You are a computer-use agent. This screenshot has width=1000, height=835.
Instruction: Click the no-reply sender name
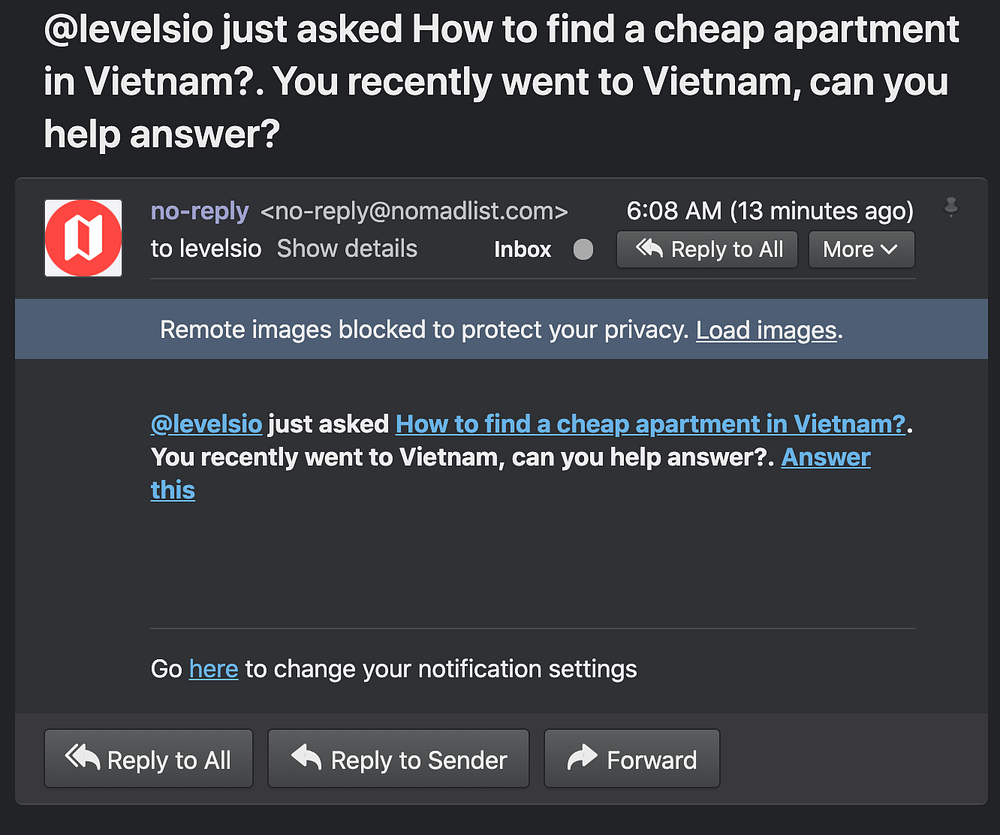pyautogui.click(x=199, y=211)
